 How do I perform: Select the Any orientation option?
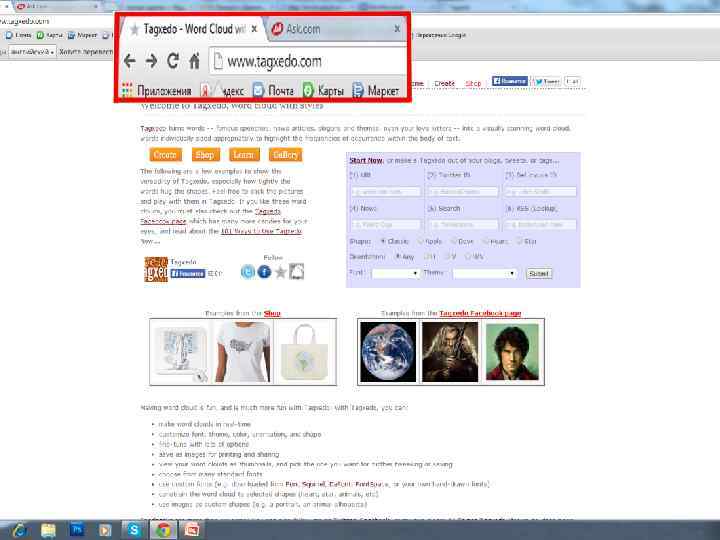point(398,256)
